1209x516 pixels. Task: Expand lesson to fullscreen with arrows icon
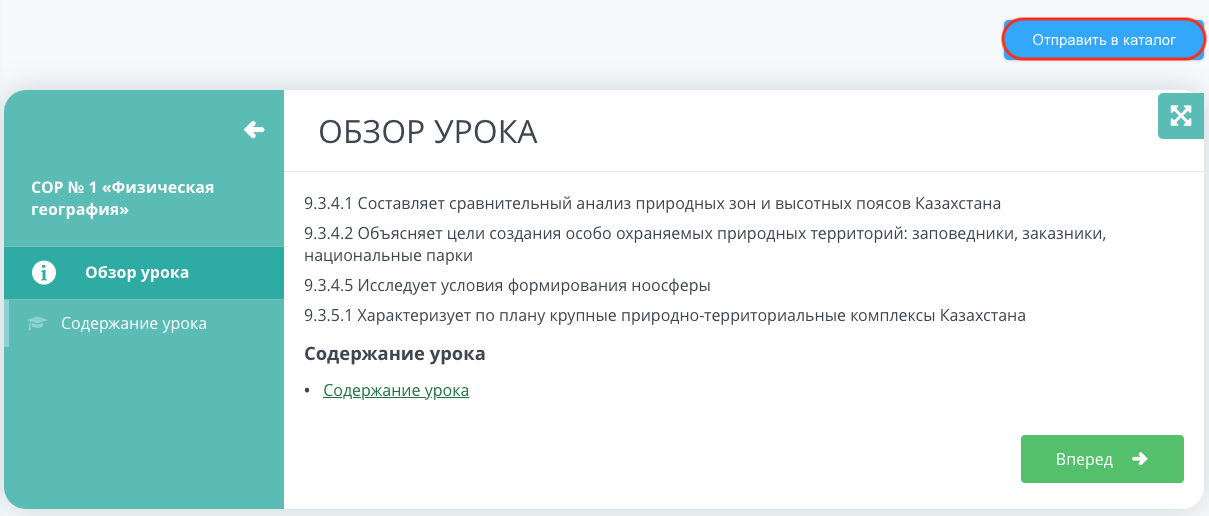(x=1180, y=115)
